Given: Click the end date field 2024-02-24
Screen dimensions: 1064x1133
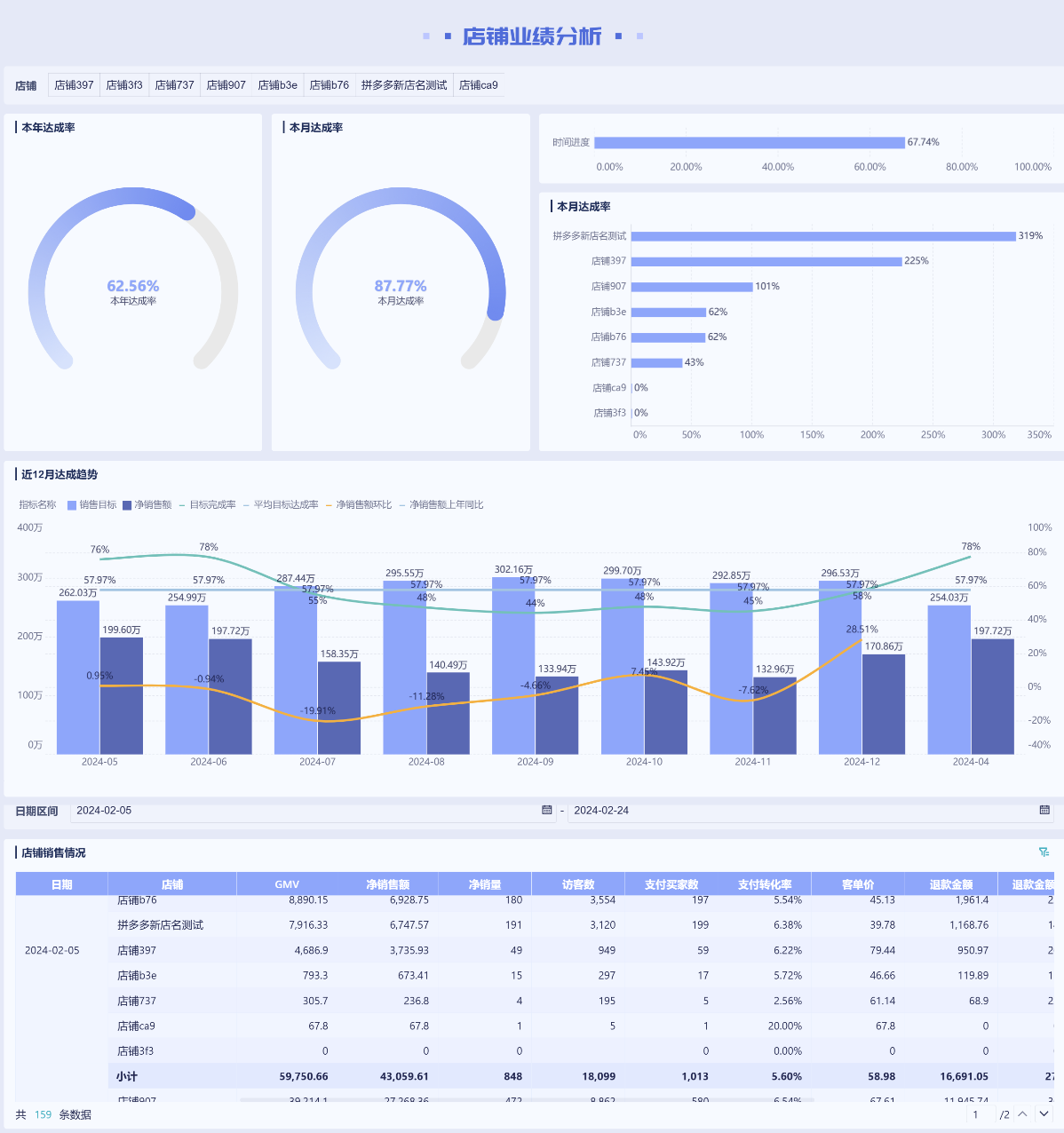Looking at the screenshot, I should pos(799,811).
